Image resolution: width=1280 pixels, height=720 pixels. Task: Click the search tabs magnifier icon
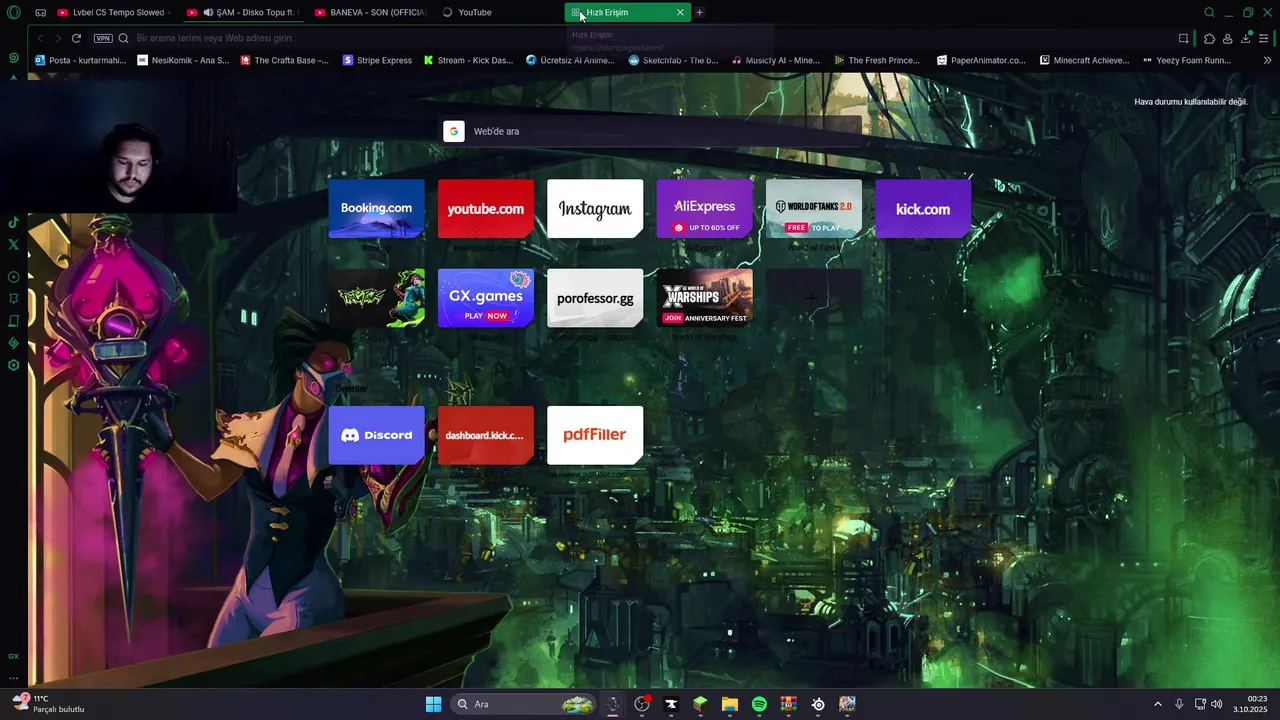1209,12
